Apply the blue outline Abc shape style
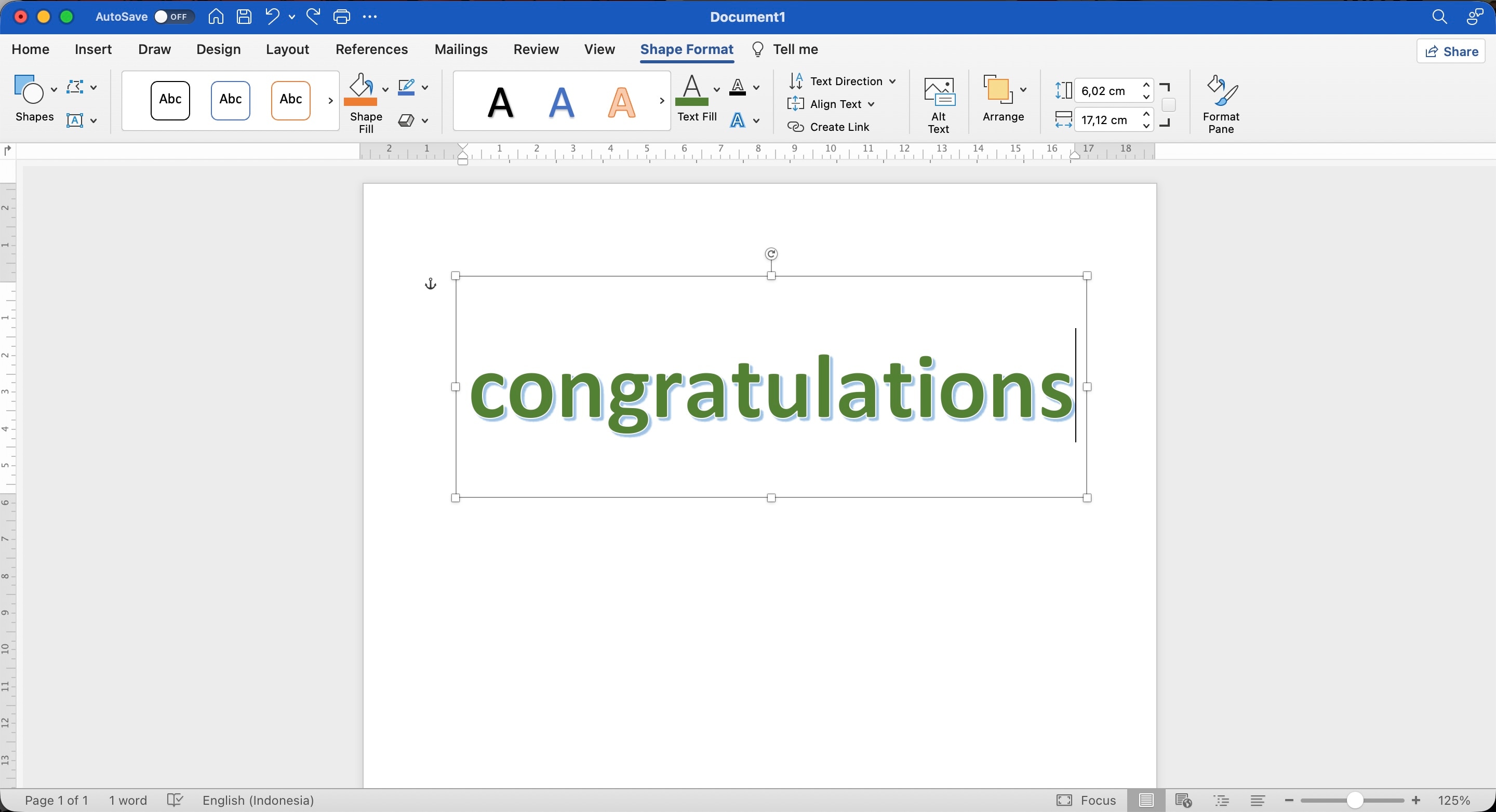 (x=231, y=100)
